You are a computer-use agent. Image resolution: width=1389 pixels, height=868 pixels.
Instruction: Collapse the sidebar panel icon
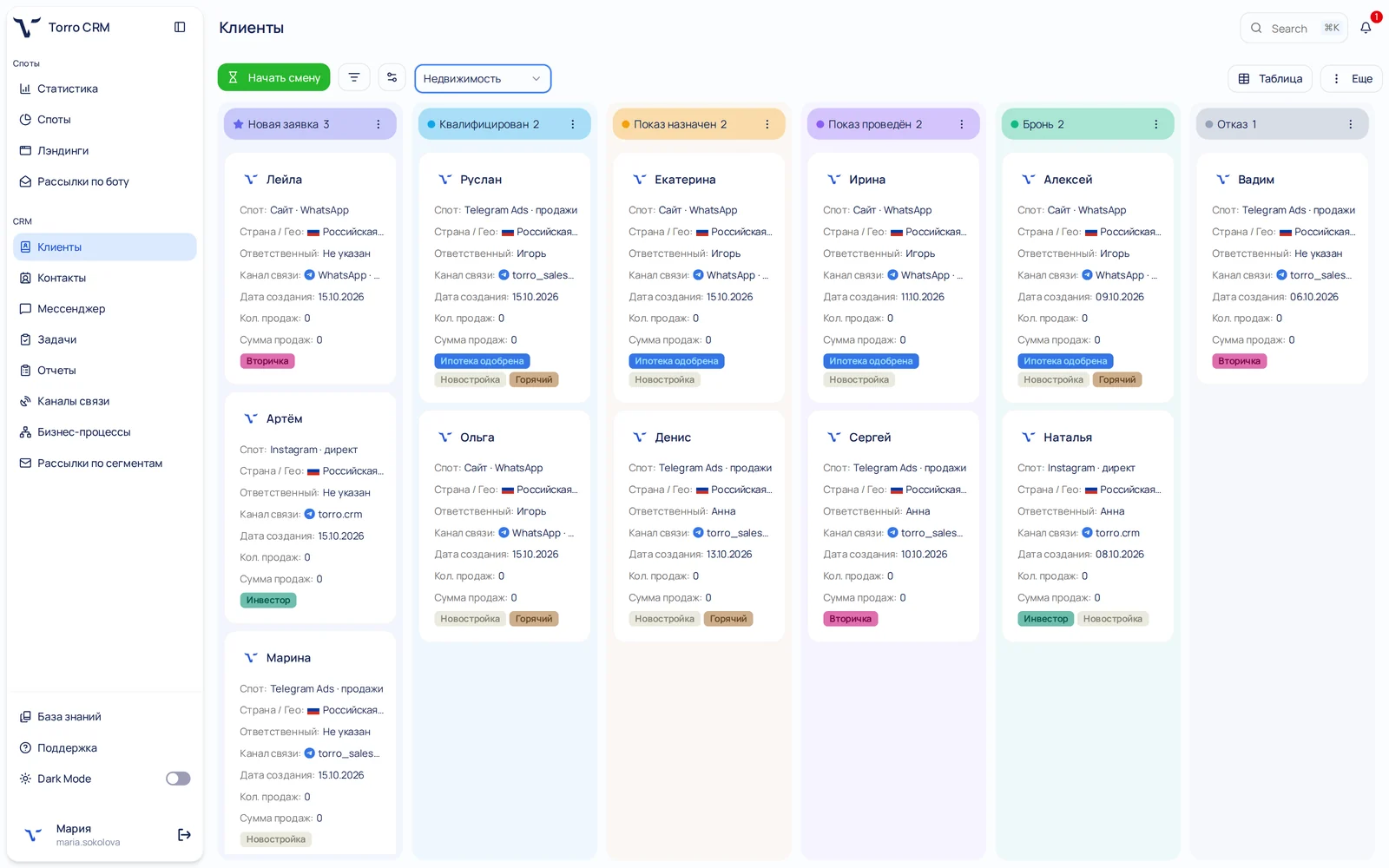pos(180,27)
